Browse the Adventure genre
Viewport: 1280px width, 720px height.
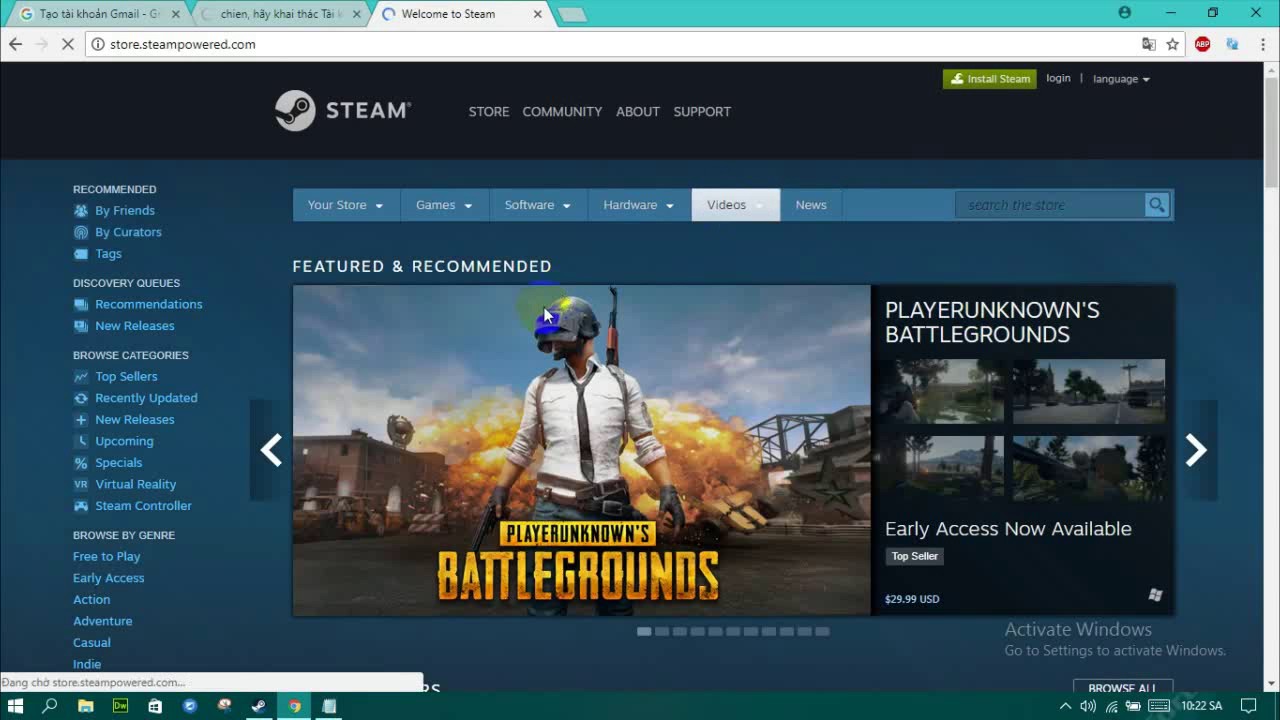(x=102, y=621)
